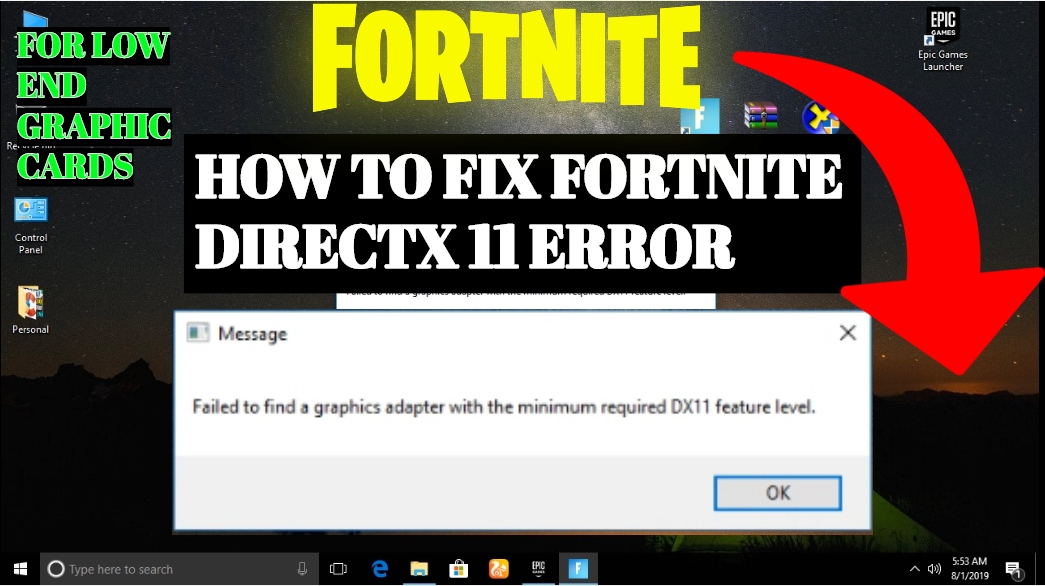Select the Fortnite taskbar icon
1045x586 pixels.
click(x=578, y=569)
